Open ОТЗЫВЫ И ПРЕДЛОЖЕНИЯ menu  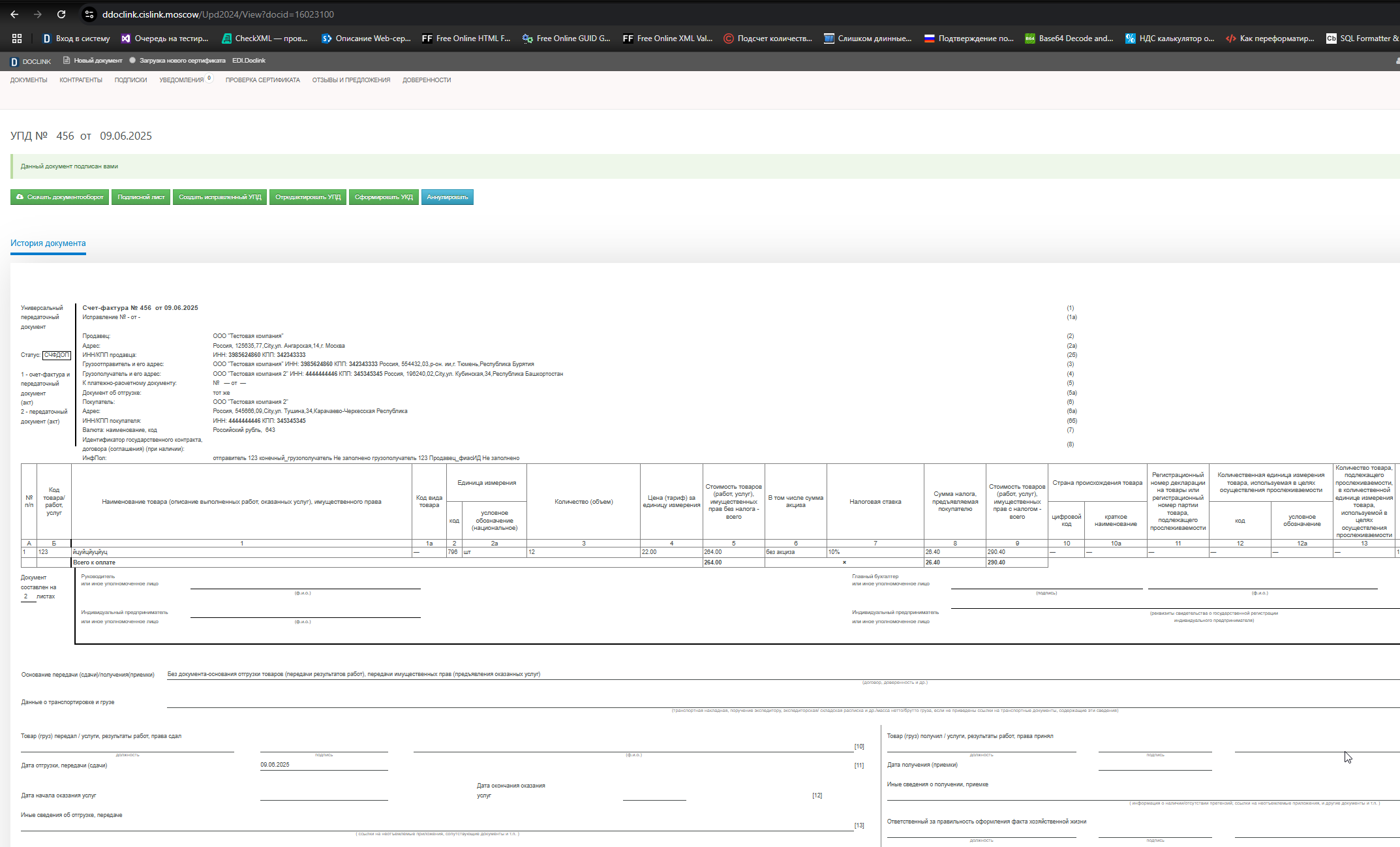351,80
